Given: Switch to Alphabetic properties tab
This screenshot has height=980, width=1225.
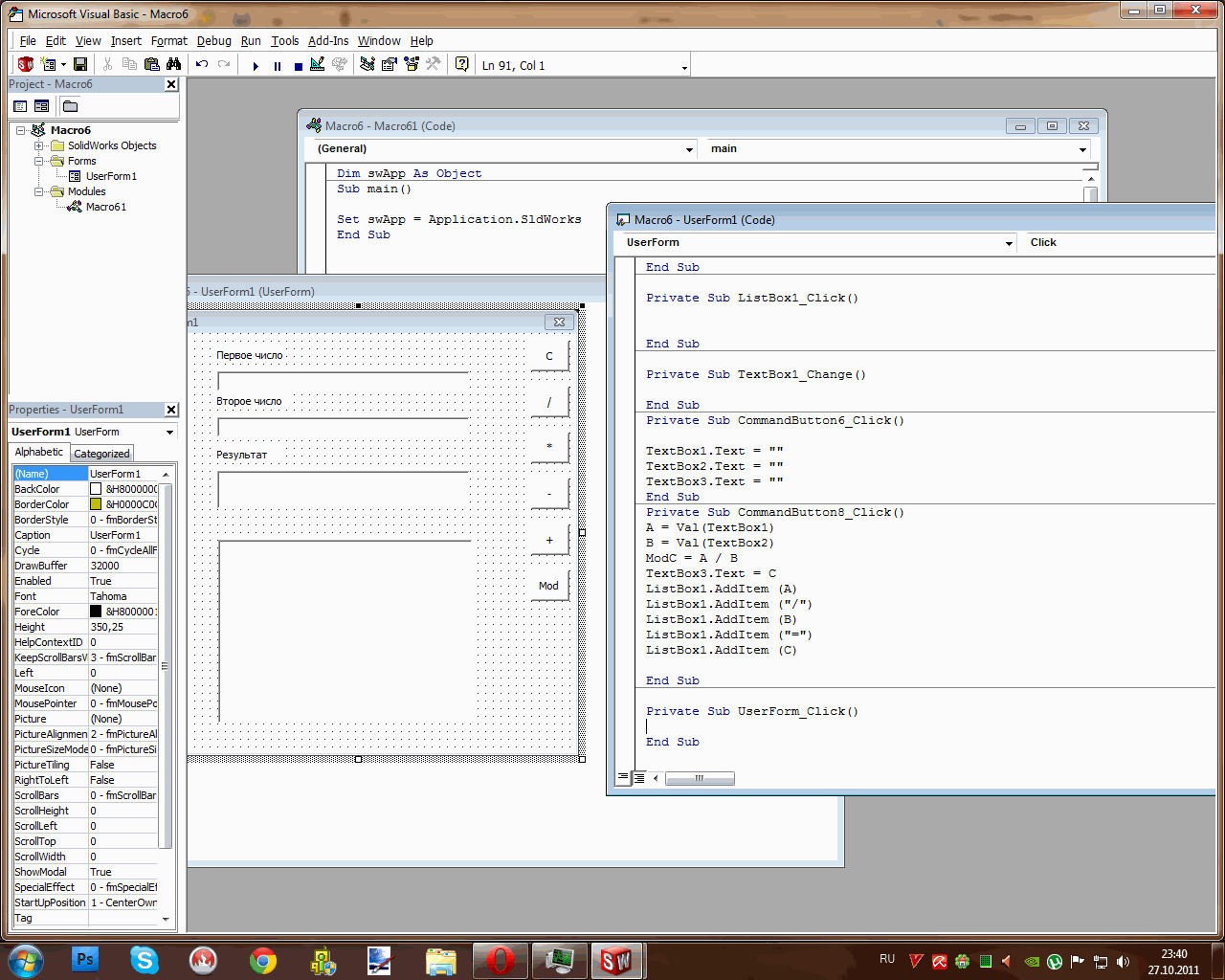Looking at the screenshot, I should (39, 452).
